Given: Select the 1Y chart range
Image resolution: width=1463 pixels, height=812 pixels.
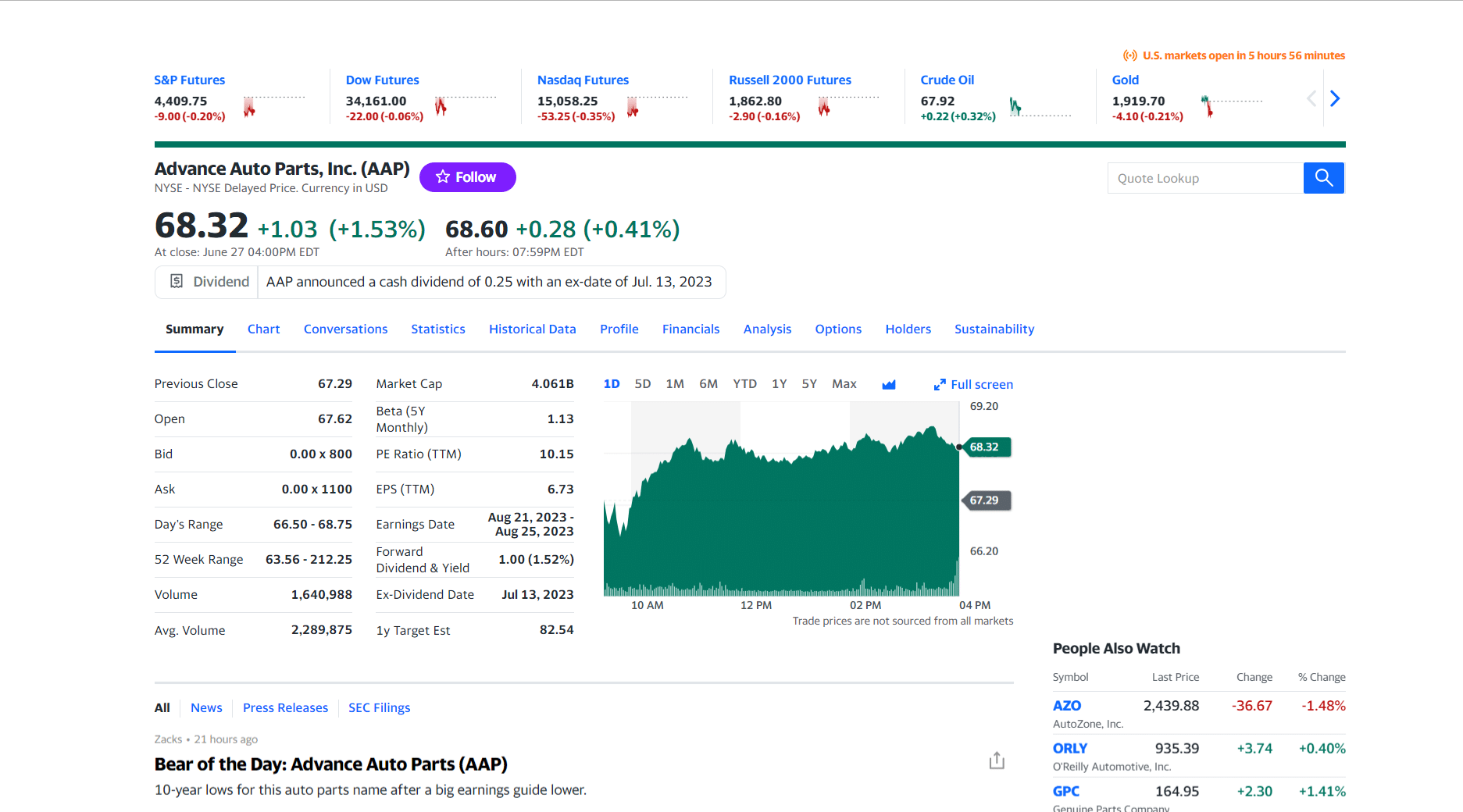Looking at the screenshot, I should (779, 384).
